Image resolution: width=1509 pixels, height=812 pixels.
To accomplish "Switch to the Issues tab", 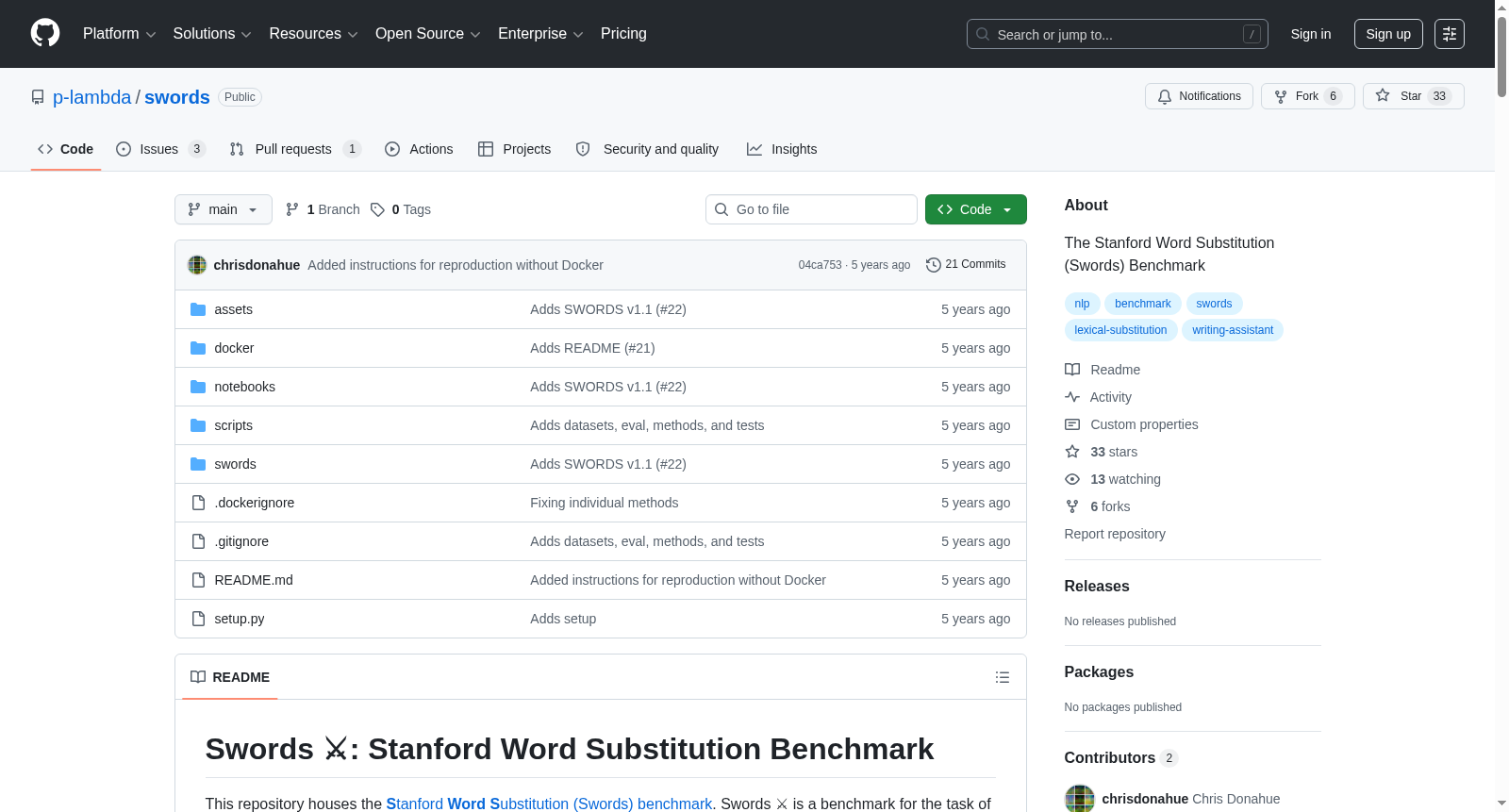I will click(160, 149).
